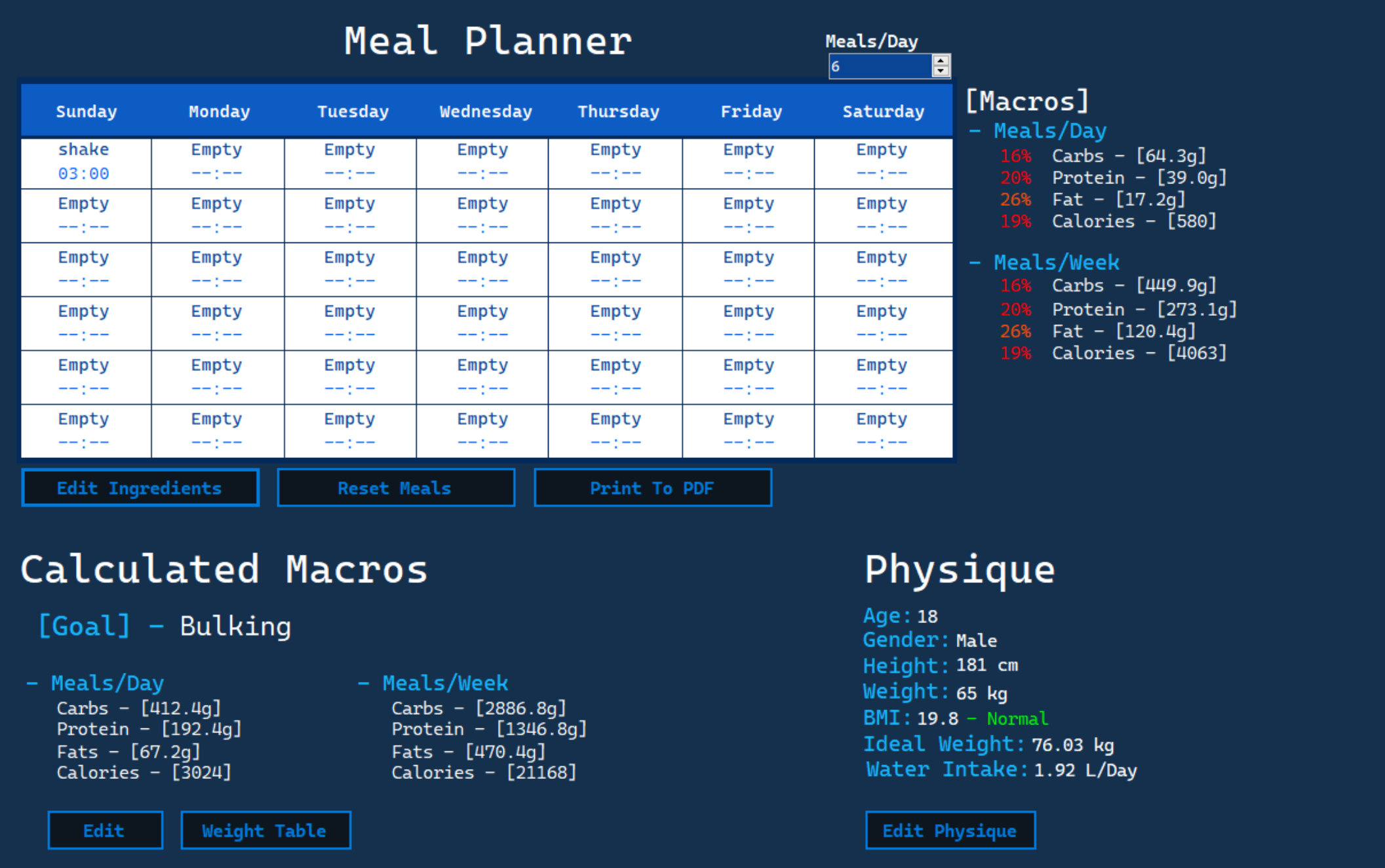This screenshot has height=868, width=1385.
Task: Collapse the Meals/Day section under Macros
Action: click(976, 130)
